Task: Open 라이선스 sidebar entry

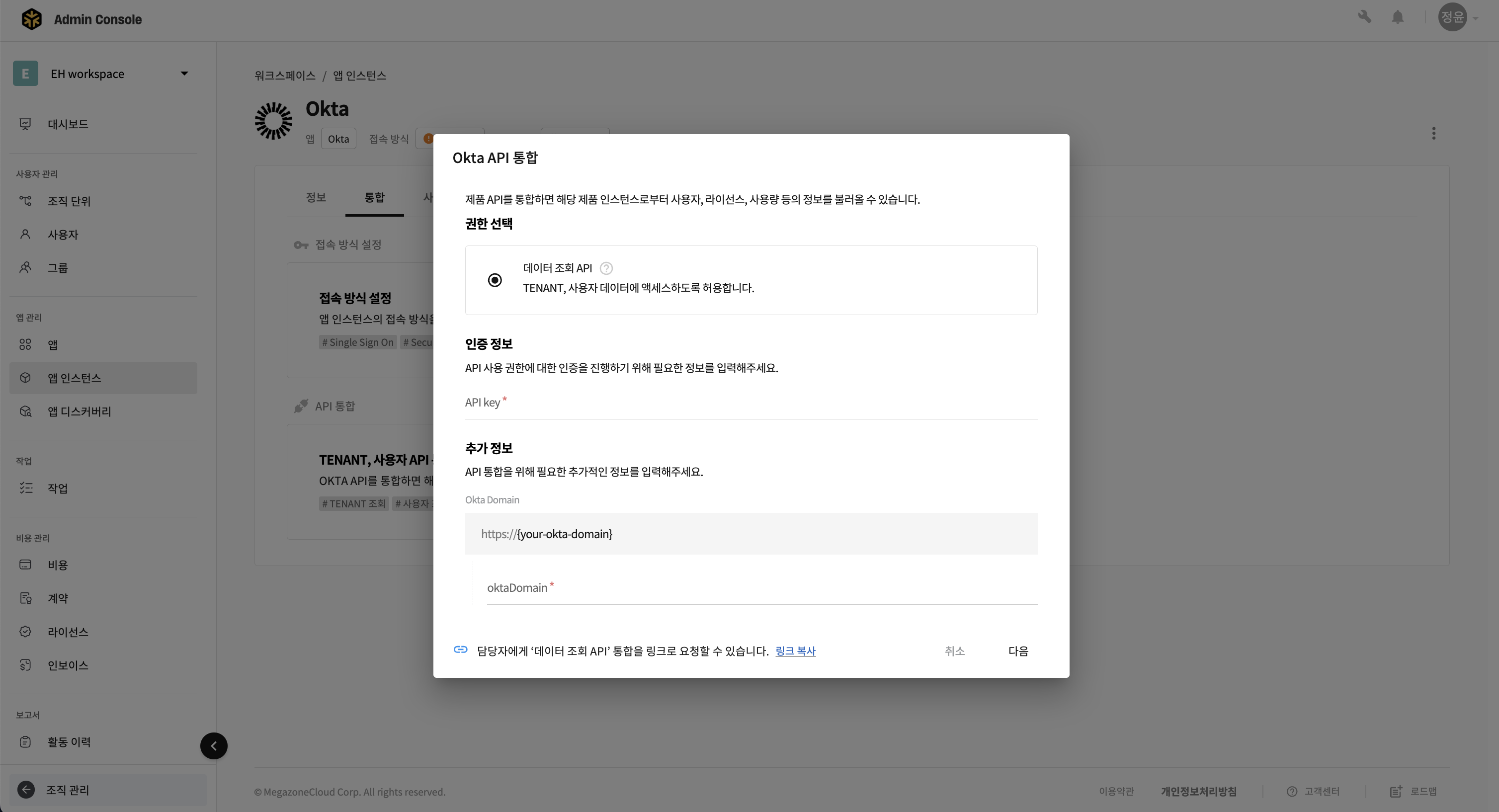Action: 103,631
